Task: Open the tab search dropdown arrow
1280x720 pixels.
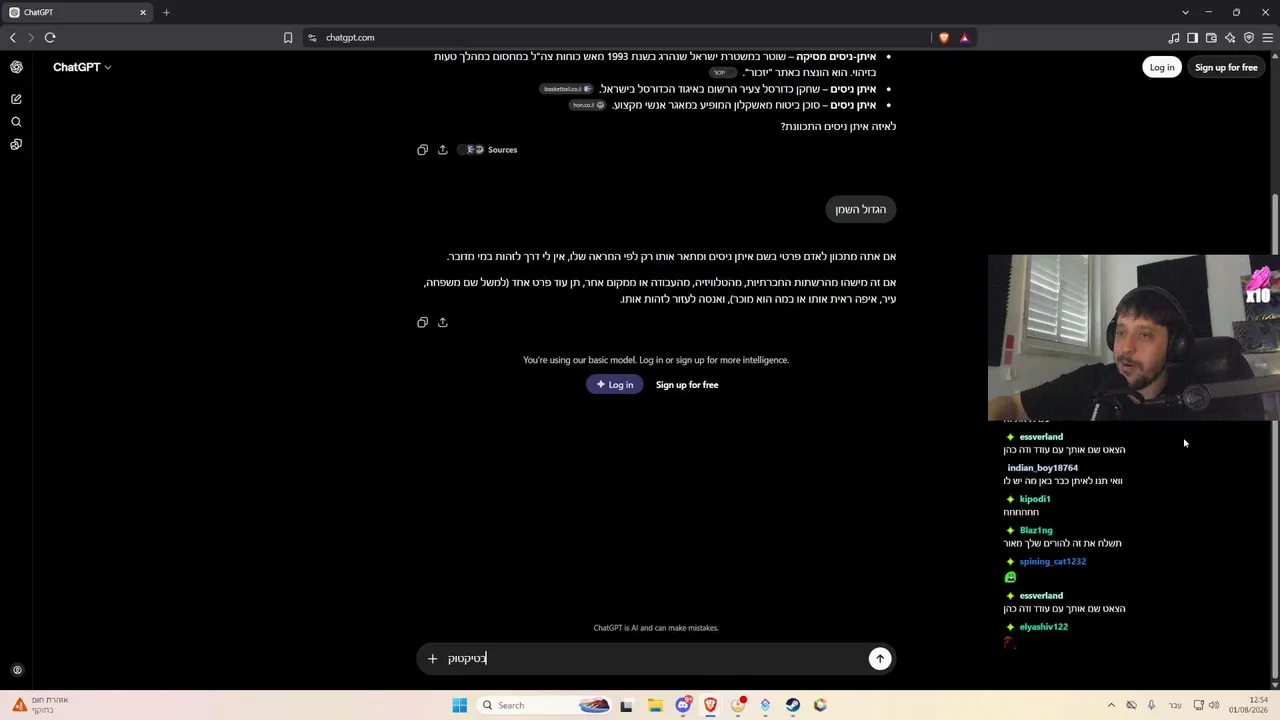Action: point(1186,12)
